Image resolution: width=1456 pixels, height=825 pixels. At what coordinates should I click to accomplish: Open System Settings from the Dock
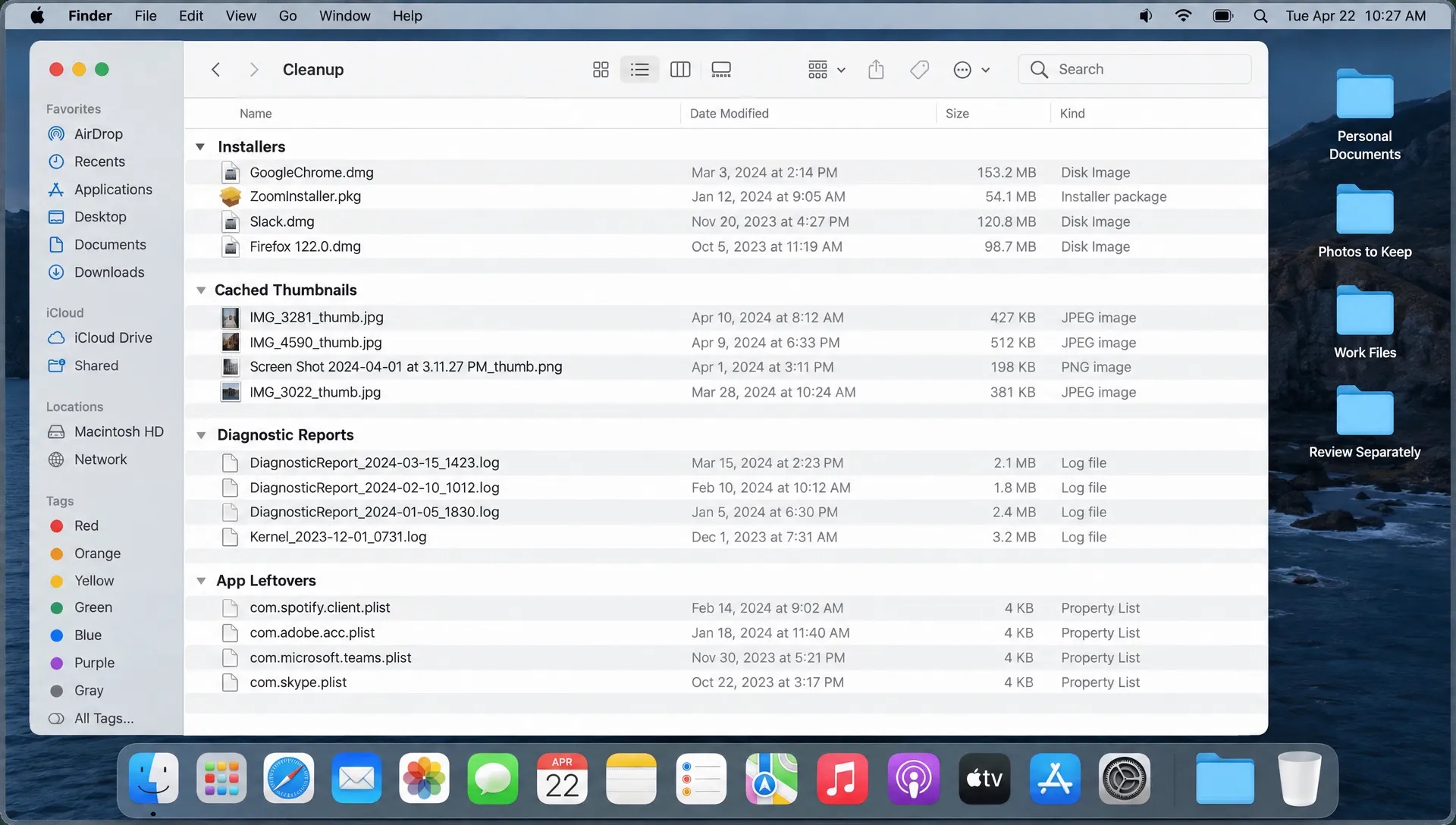click(1124, 779)
